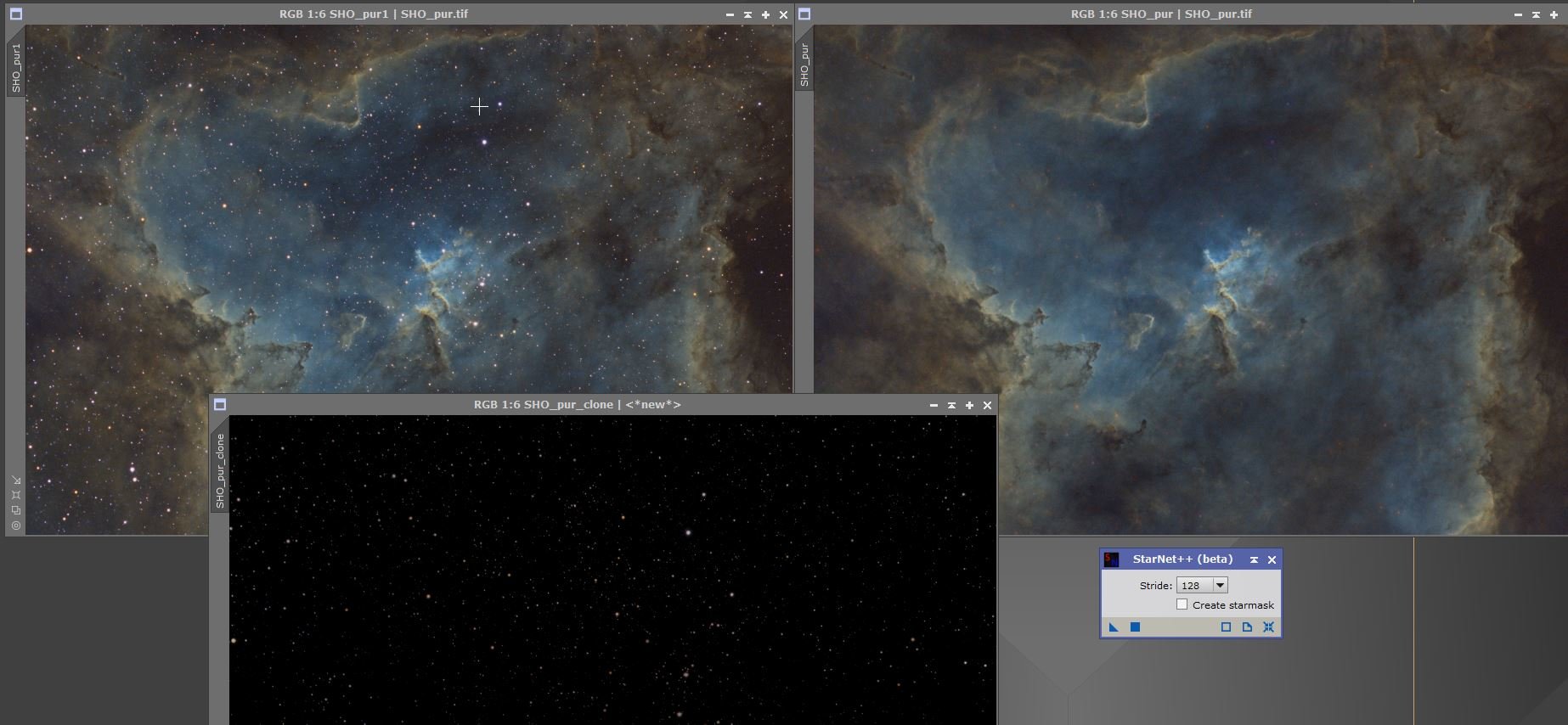Click the New Instance triangle in StarNet++
The image size is (1568, 725).
[1114, 627]
